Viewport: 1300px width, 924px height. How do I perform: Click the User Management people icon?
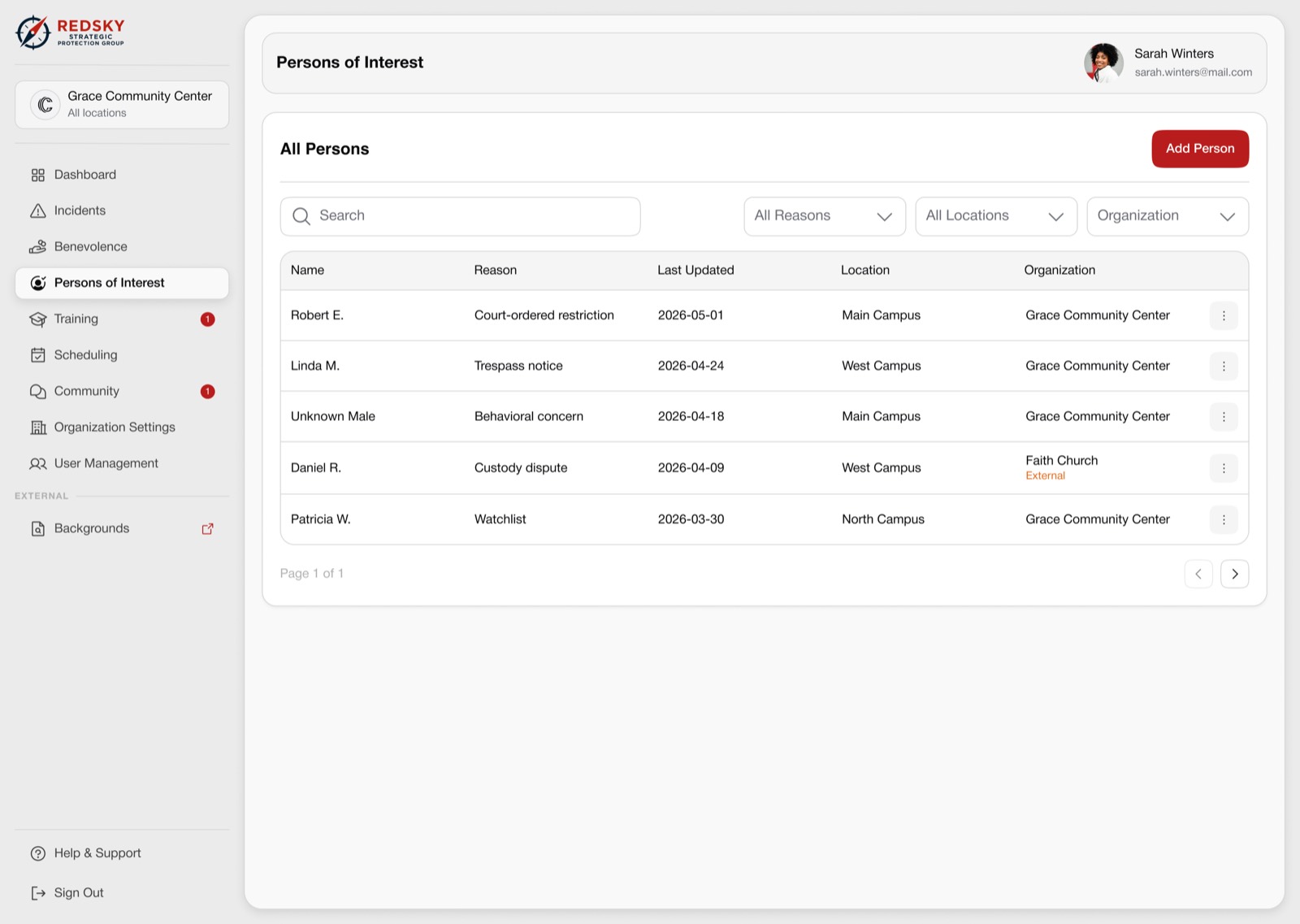click(x=37, y=463)
